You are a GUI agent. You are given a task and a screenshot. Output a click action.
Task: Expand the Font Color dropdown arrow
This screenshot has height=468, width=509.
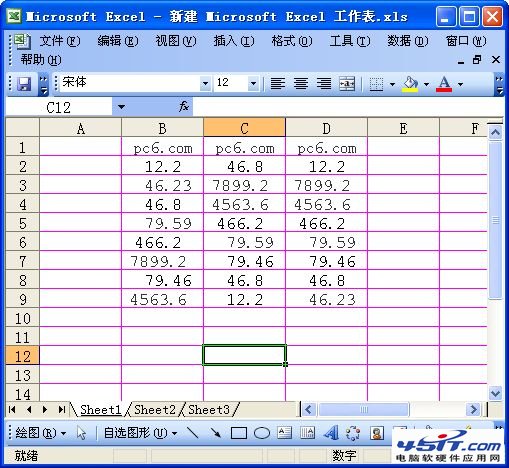460,84
